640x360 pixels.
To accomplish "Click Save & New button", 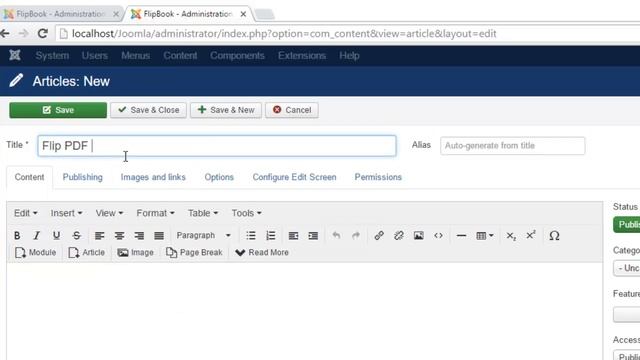I will point(226,110).
